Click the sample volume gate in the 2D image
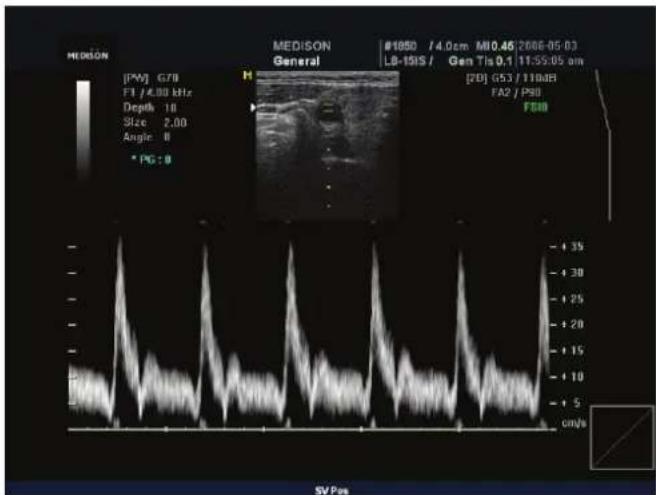 tap(328, 110)
